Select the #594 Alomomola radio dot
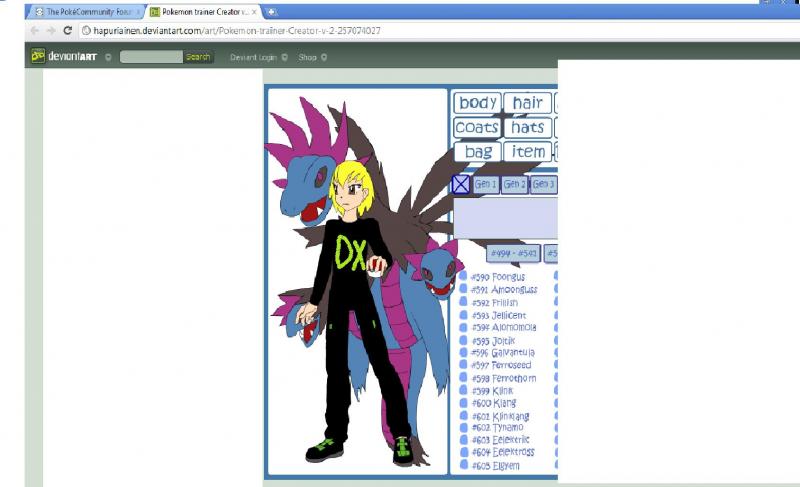The width and height of the screenshot is (800, 487). point(463,327)
